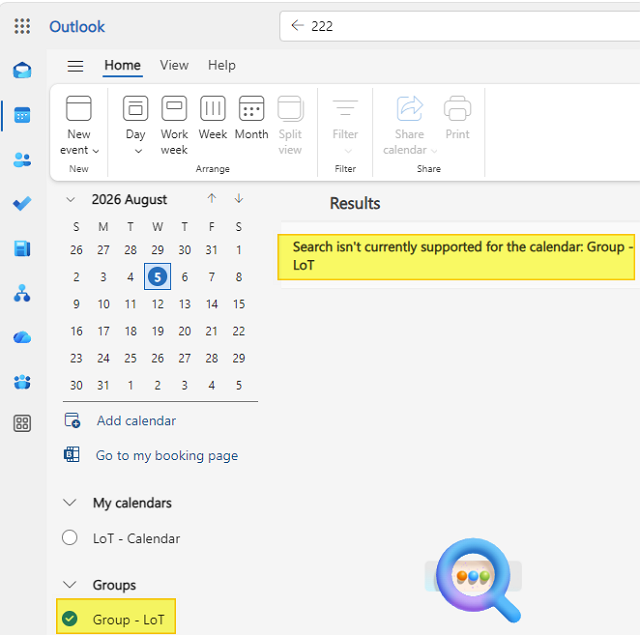Viewport: 640px width, 635px height.
Task: Open Mail in the left sidebar
Action: pyautogui.click(x=22, y=70)
